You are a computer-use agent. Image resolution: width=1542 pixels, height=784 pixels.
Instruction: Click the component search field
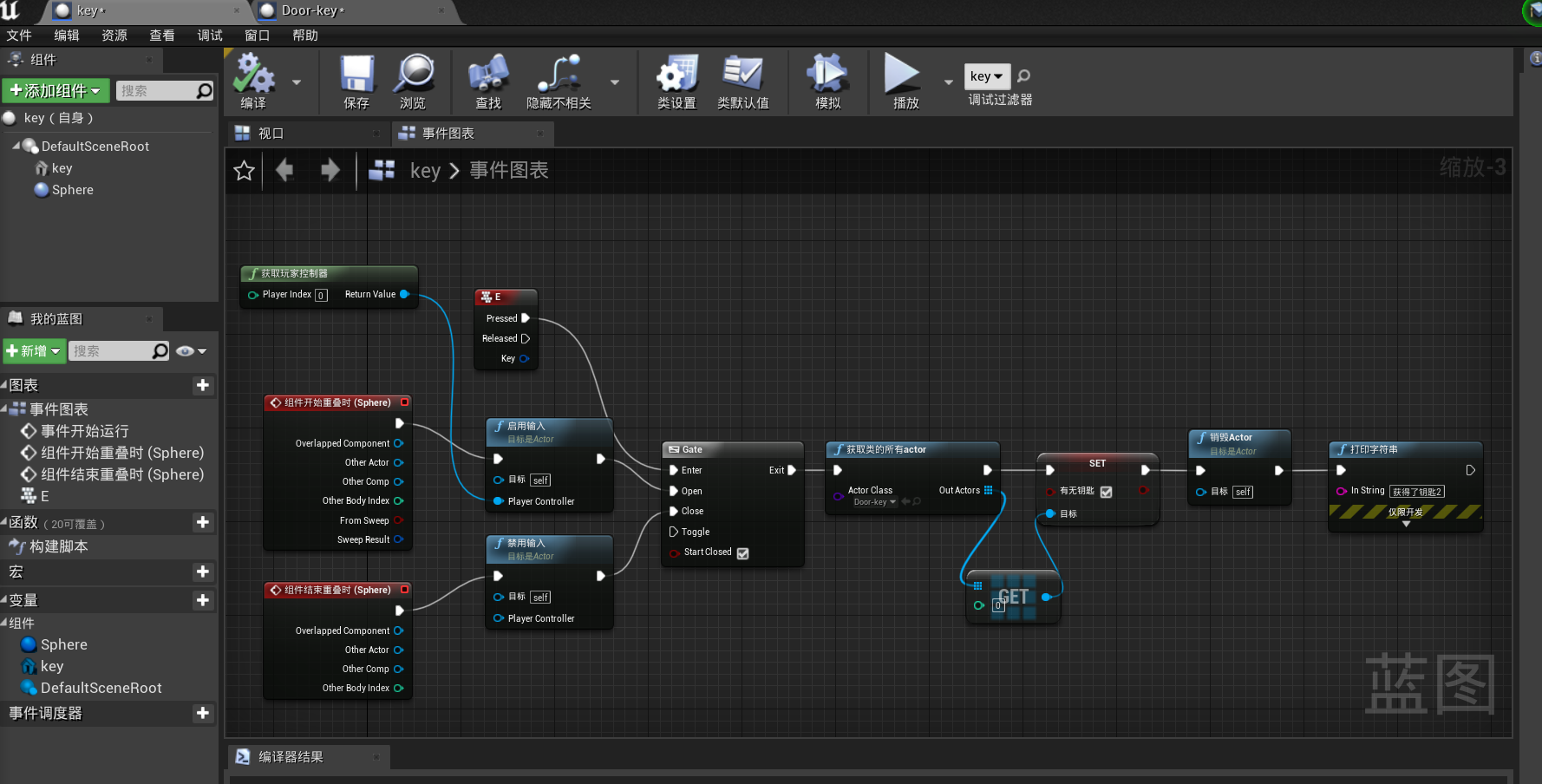click(x=156, y=91)
